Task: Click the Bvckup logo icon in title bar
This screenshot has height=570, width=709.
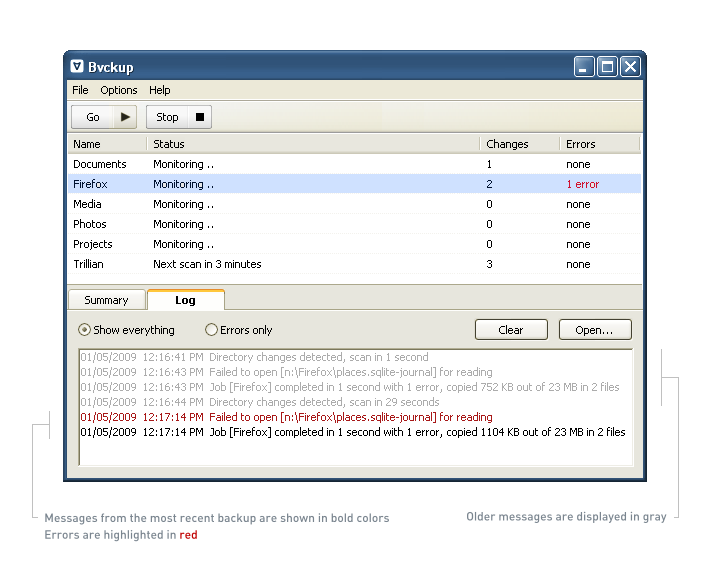Action: click(x=77, y=67)
